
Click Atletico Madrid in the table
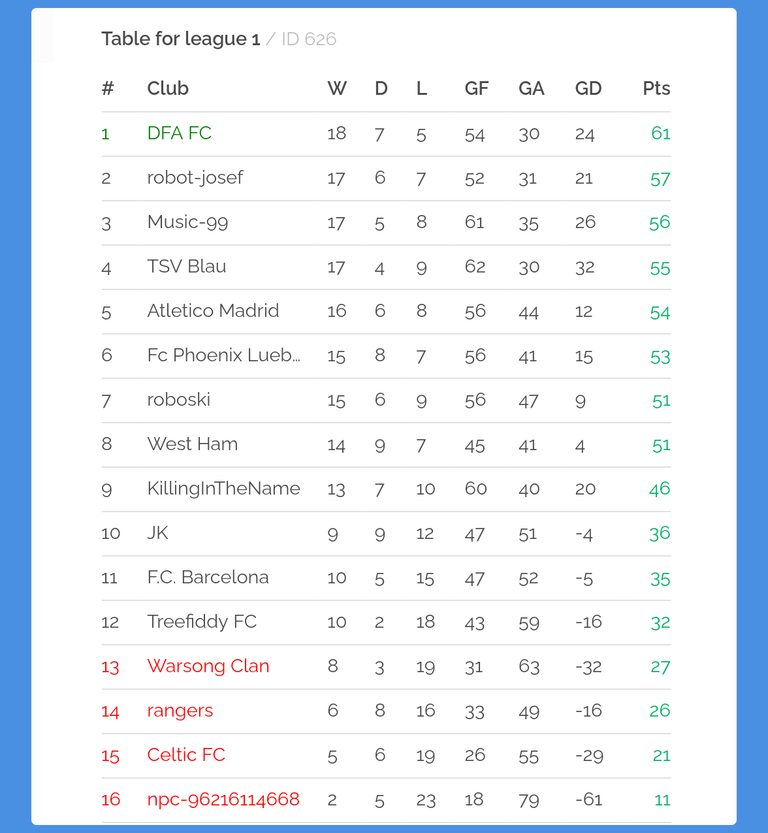pos(213,311)
